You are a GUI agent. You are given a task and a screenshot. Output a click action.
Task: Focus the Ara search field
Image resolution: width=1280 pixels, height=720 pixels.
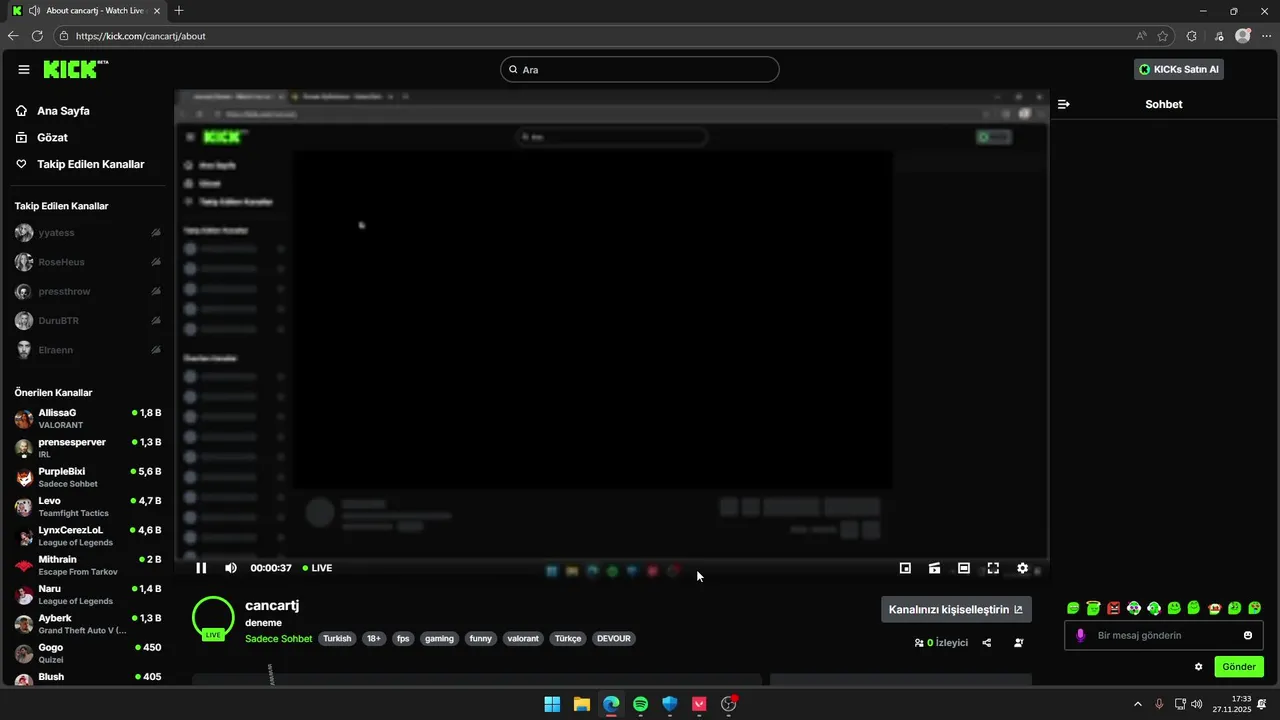point(640,70)
